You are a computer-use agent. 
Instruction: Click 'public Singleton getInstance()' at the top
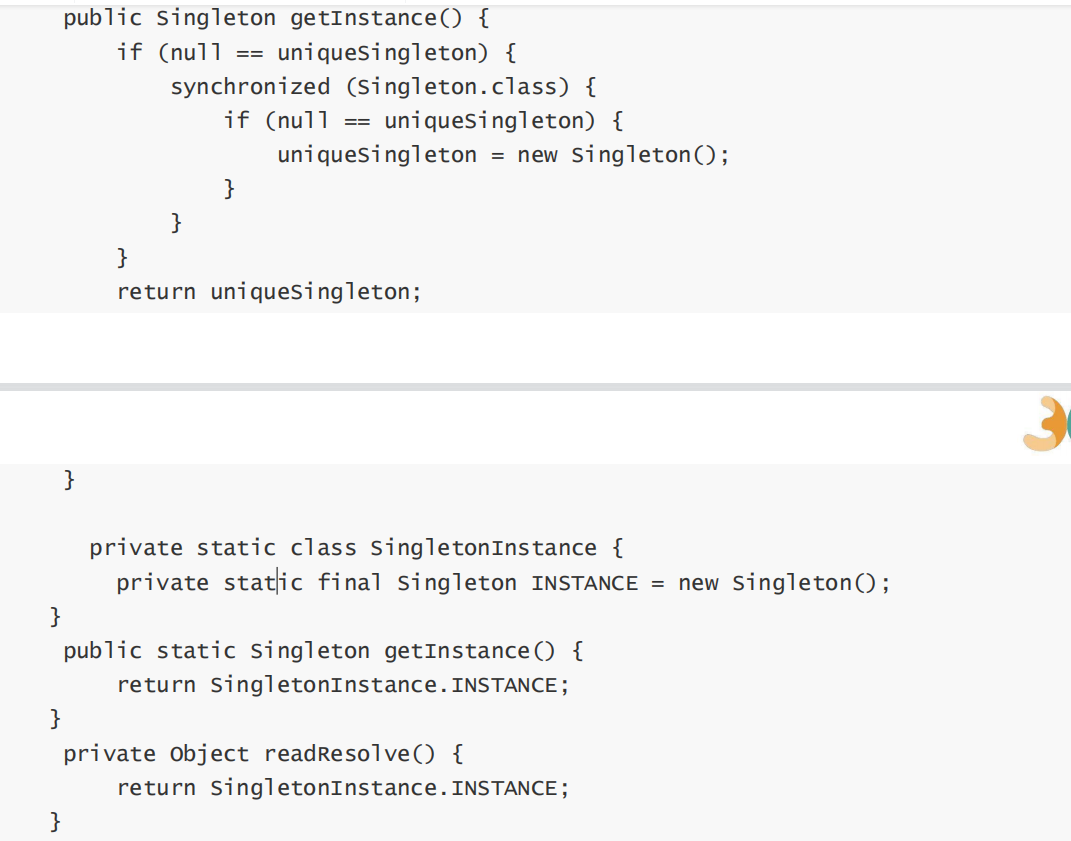[x=276, y=18]
